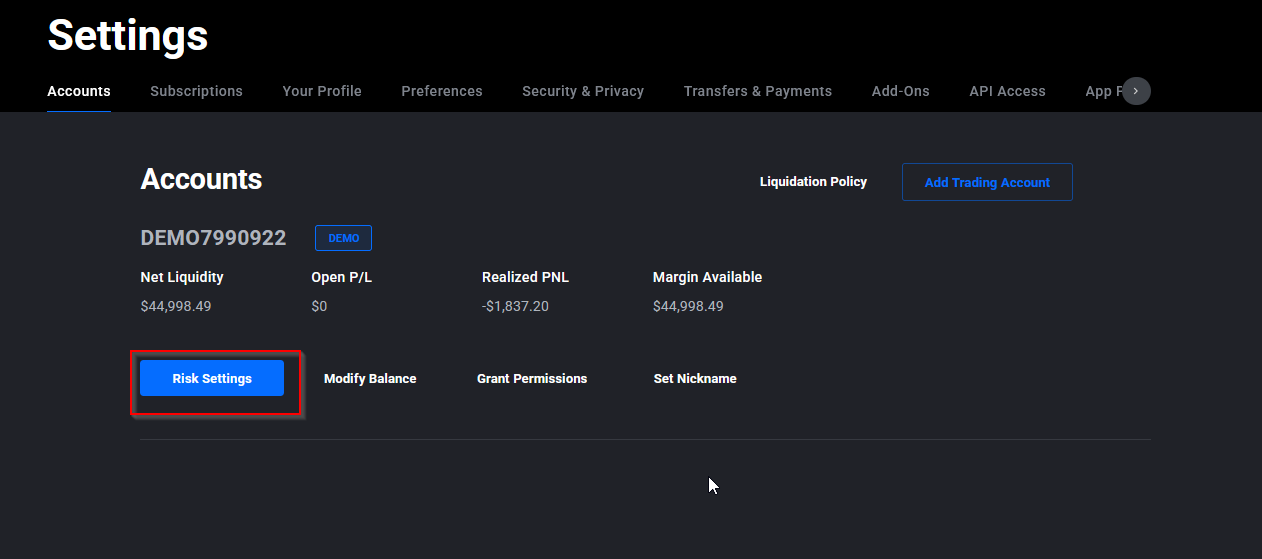Select the account name DEMO7990922

point(213,238)
